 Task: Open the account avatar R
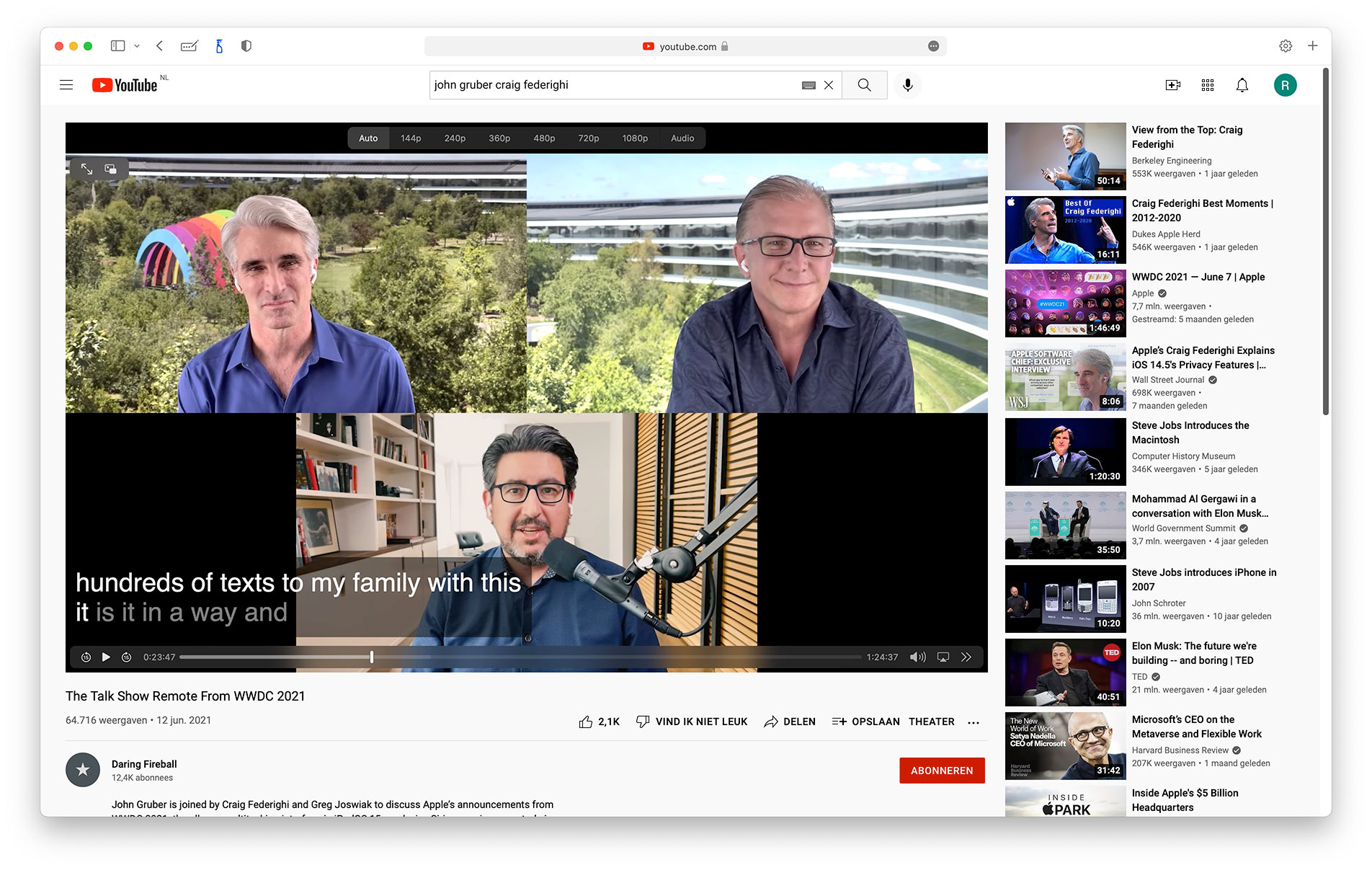coord(1286,85)
